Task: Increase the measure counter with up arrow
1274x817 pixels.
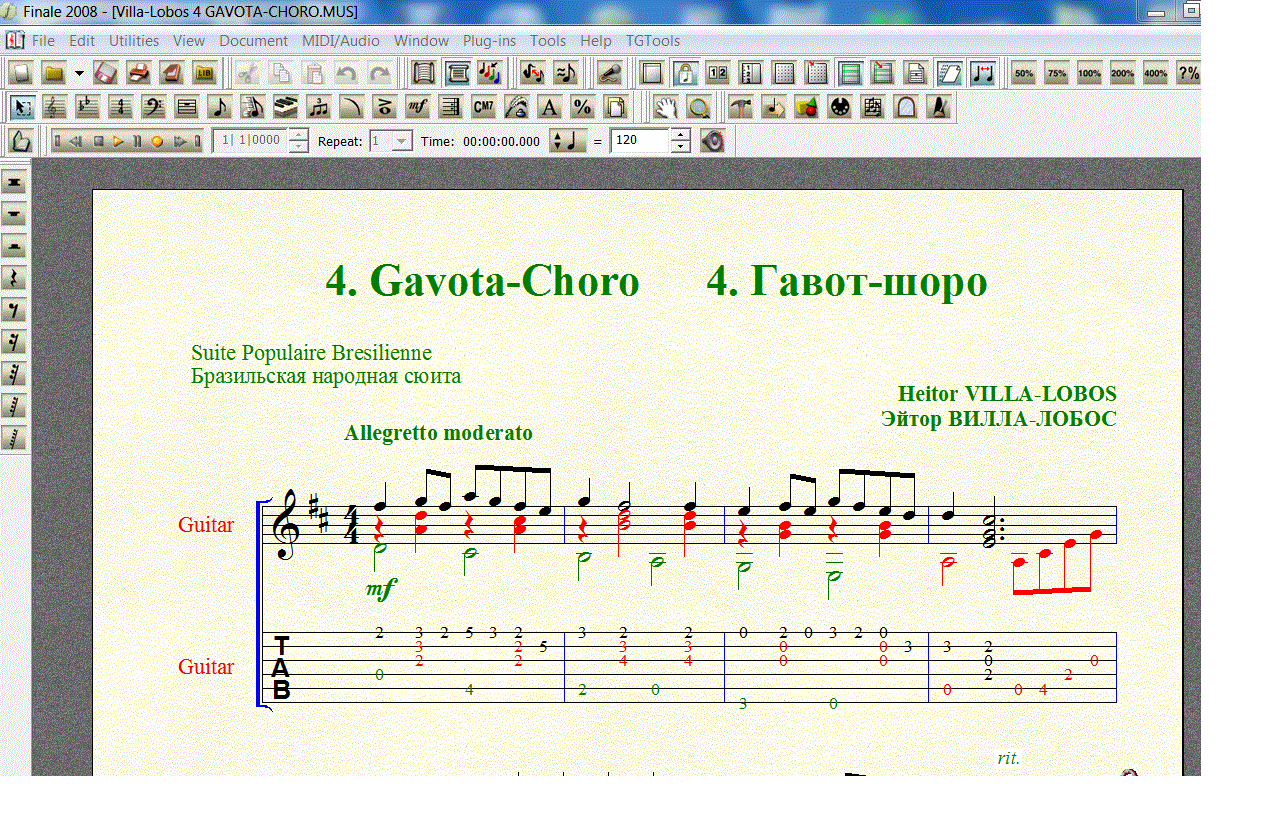Action: [x=298, y=135]
